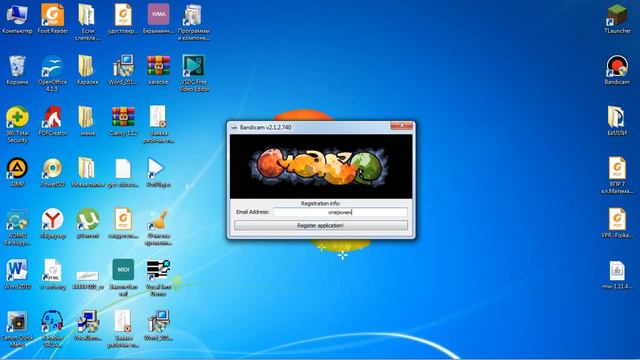Click the colorful graffiti banner image
640x360 pixels.
point(321,166)
